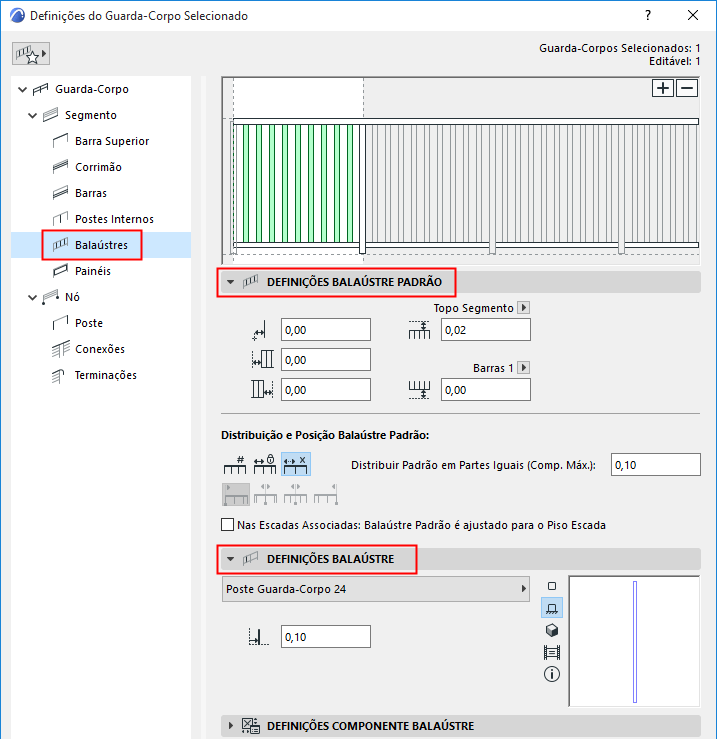Select plan view small square icon
Image resolution: width=717 pixels, height=739 pixels.
pyautogui.click(x=552, y=586)
